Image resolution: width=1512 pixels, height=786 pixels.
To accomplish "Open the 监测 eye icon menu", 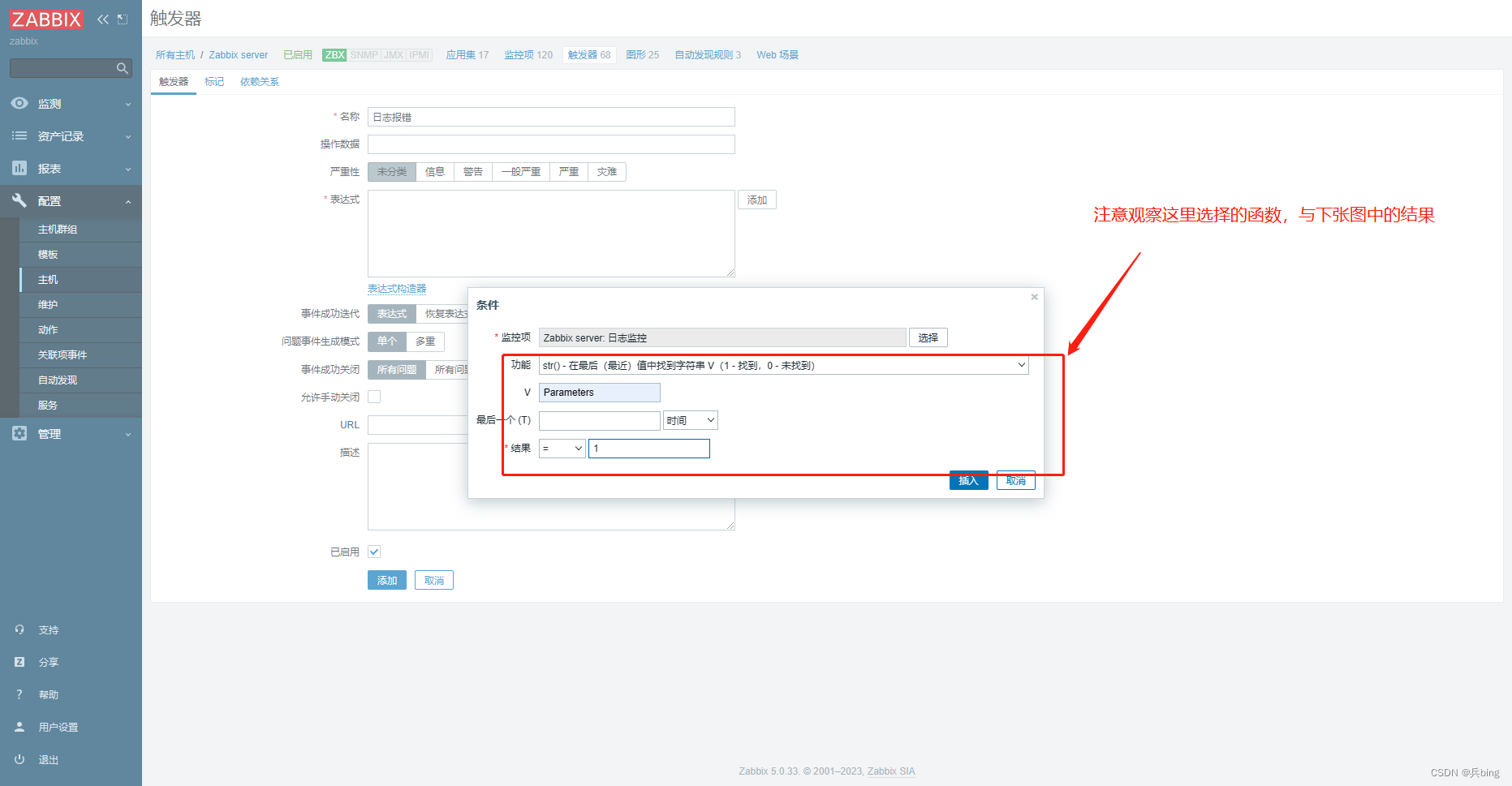I will pos(19,103).
